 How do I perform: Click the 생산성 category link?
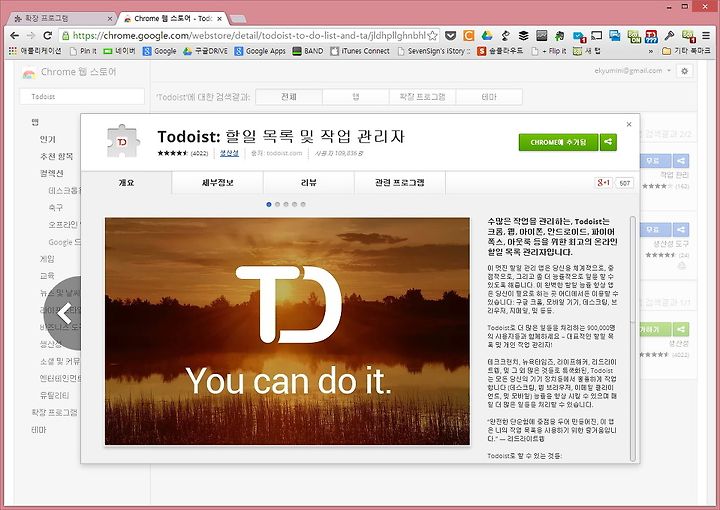pyautogui.click(x=229, y=153)
